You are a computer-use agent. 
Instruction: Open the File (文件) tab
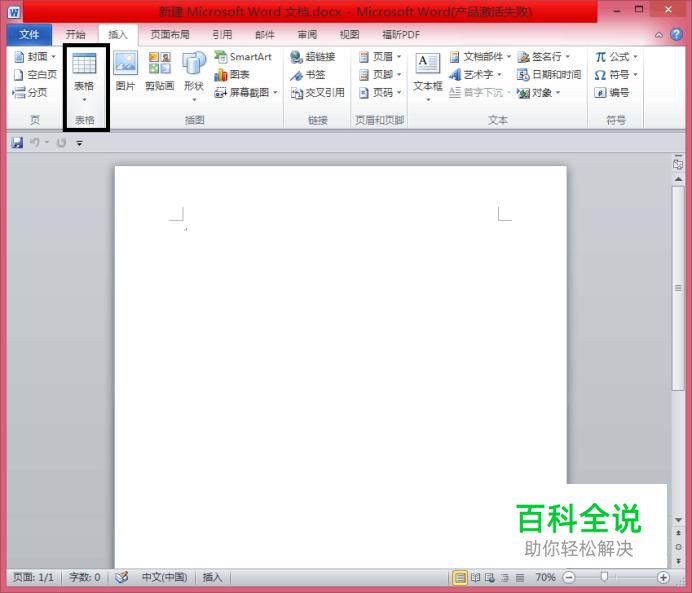pyautogui.click(x=29, y=34)
